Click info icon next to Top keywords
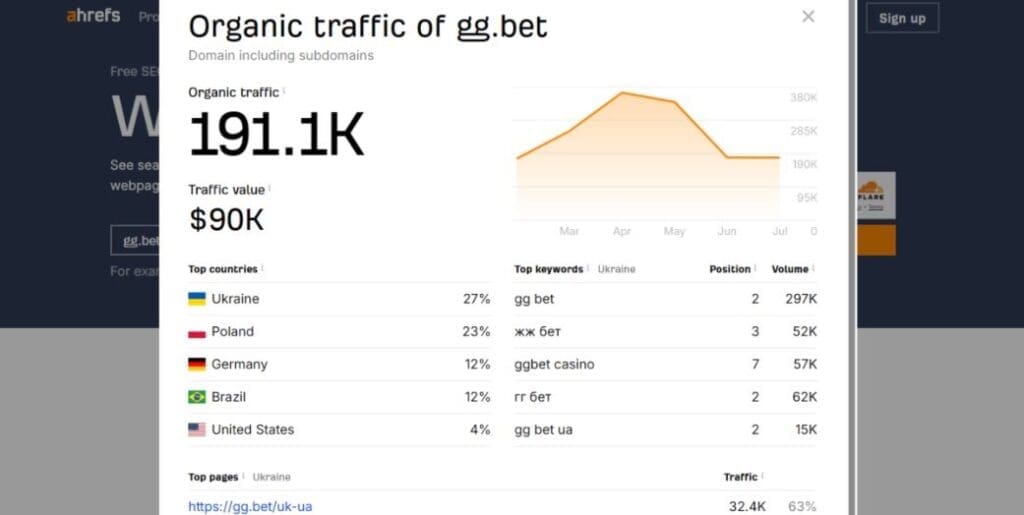 588,268
